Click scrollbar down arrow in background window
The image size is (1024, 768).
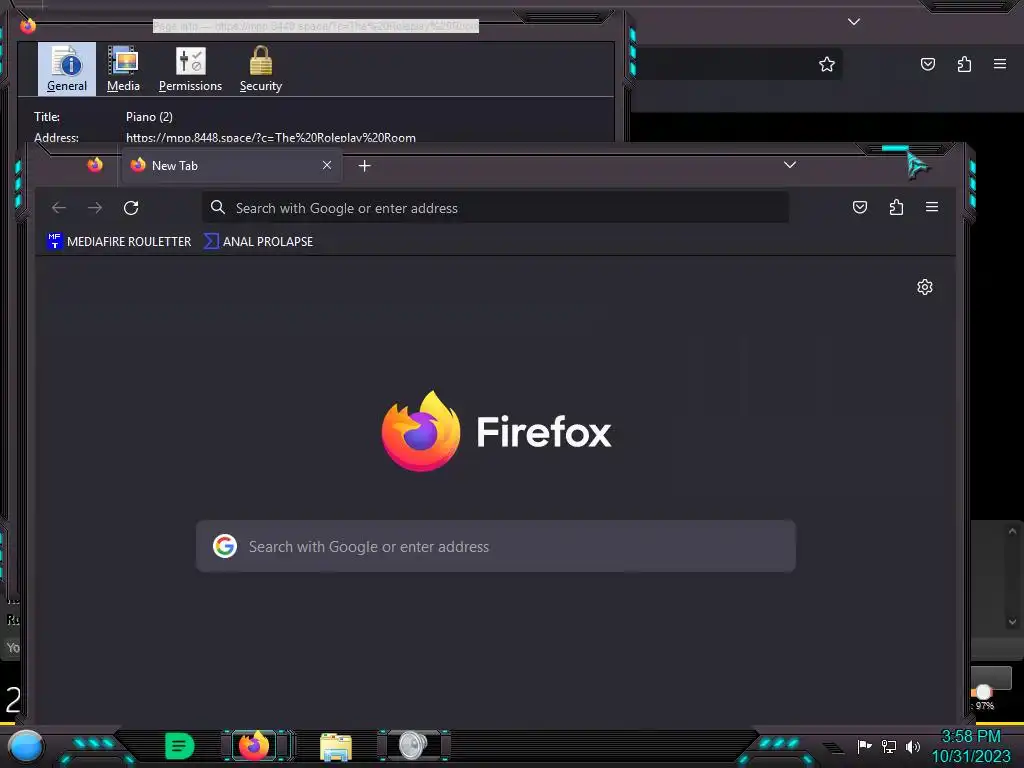(1012, 622)
